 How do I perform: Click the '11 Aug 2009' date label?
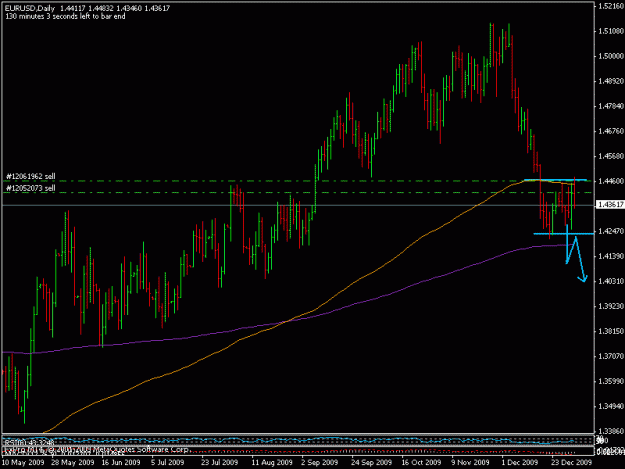point(272,463)
